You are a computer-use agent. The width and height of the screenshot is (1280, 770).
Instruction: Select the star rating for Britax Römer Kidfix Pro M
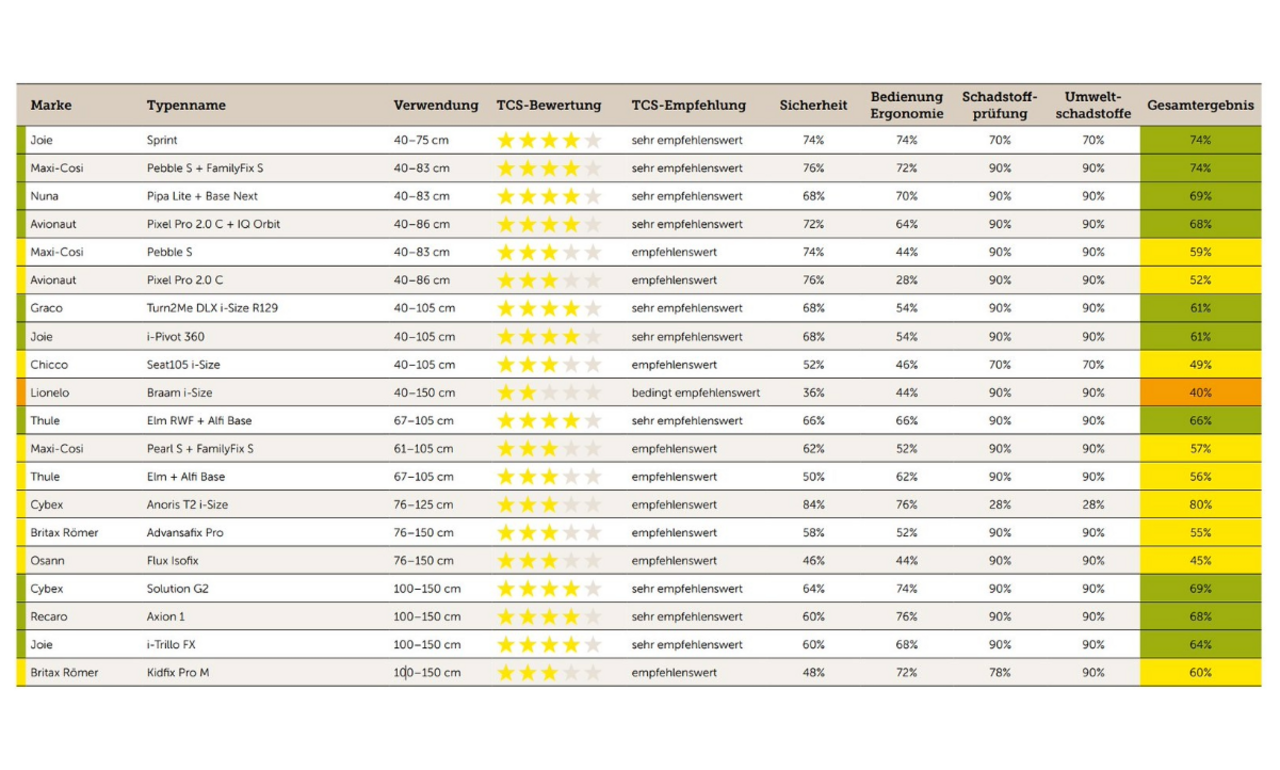pos(549,673)
